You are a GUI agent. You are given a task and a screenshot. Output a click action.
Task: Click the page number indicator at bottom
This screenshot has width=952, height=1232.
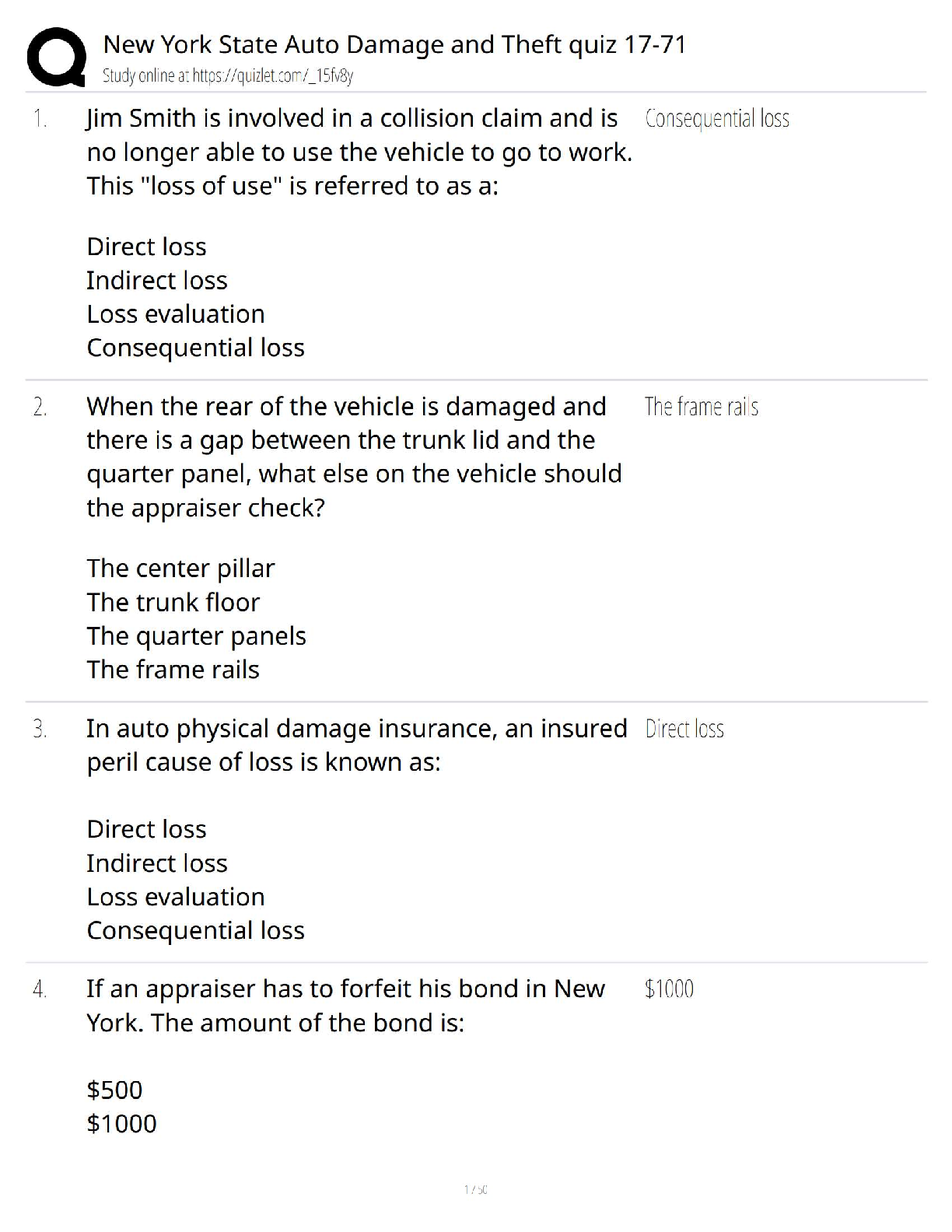[475, 1189]
